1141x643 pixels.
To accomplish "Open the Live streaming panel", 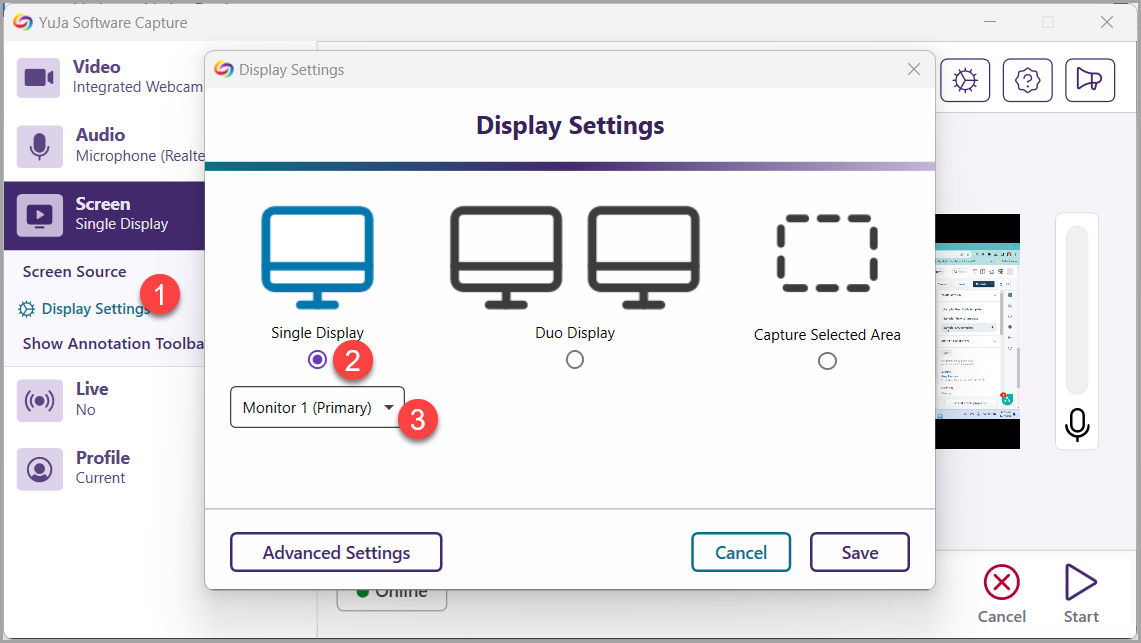I will coord(106,399).
